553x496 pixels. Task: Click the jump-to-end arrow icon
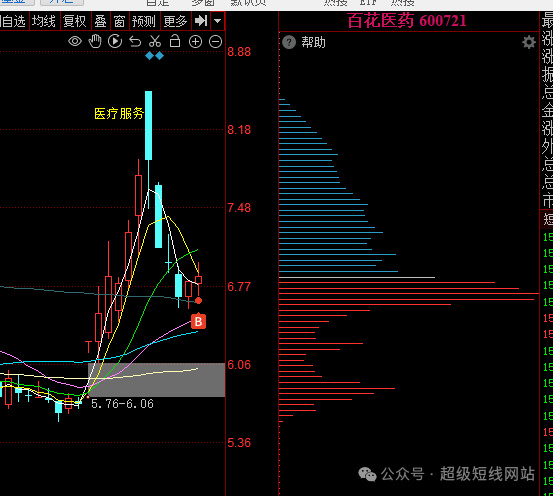click(x=201, y=21)
